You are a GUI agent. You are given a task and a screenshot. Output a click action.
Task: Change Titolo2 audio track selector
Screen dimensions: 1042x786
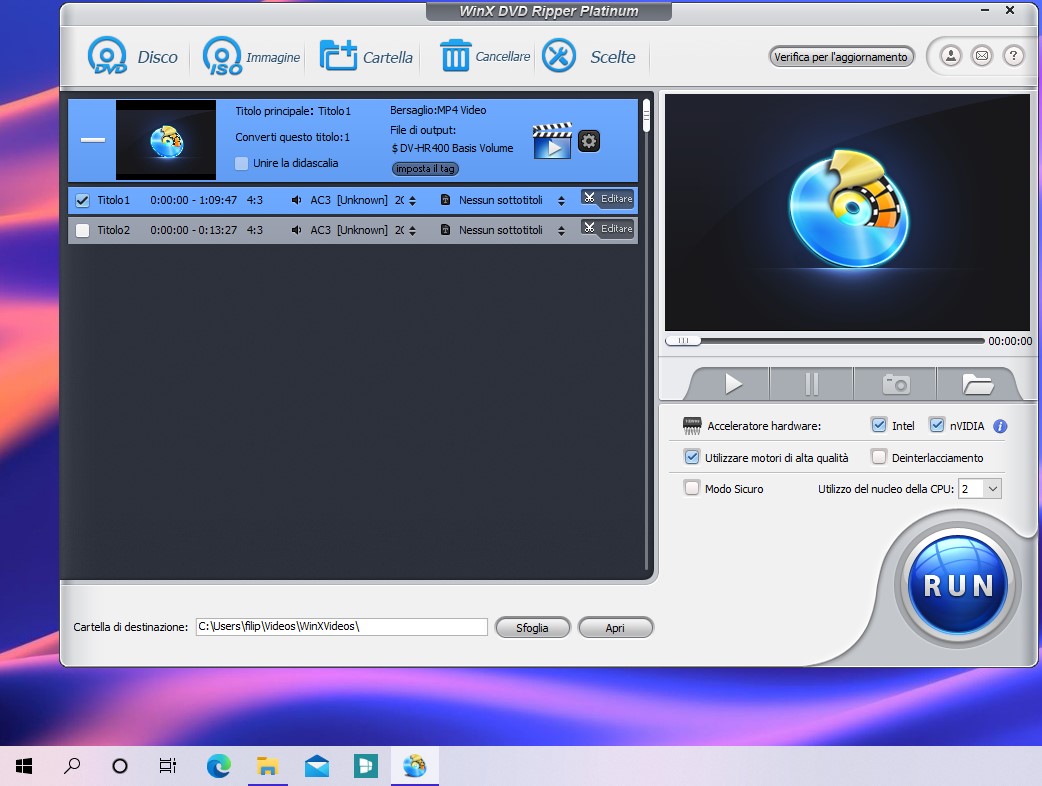coord(412,231)
